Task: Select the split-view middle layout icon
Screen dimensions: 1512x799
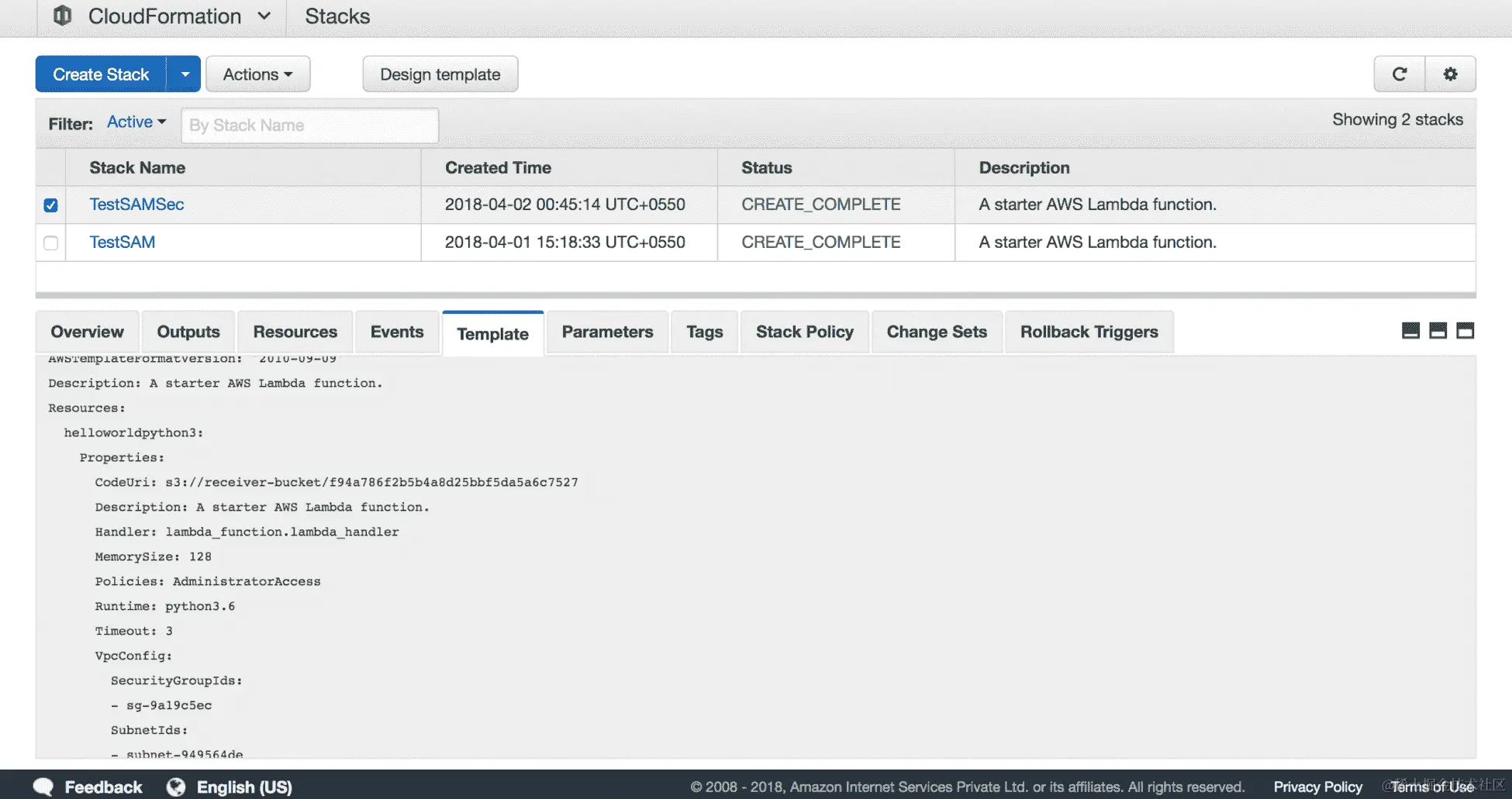Action: (x=1438, y=331)
